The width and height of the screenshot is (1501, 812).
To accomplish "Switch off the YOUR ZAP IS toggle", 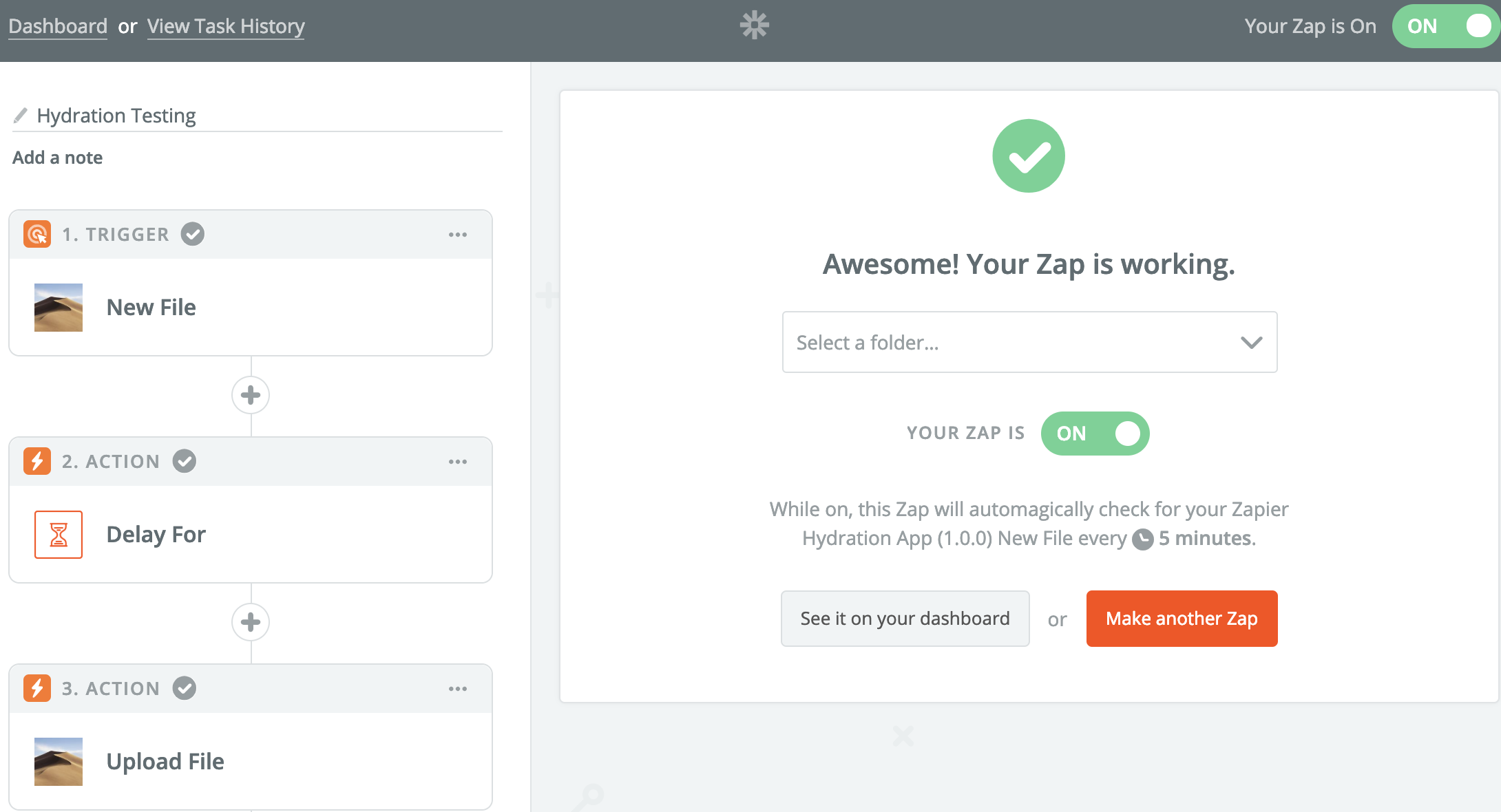I will coord(1095,434).
